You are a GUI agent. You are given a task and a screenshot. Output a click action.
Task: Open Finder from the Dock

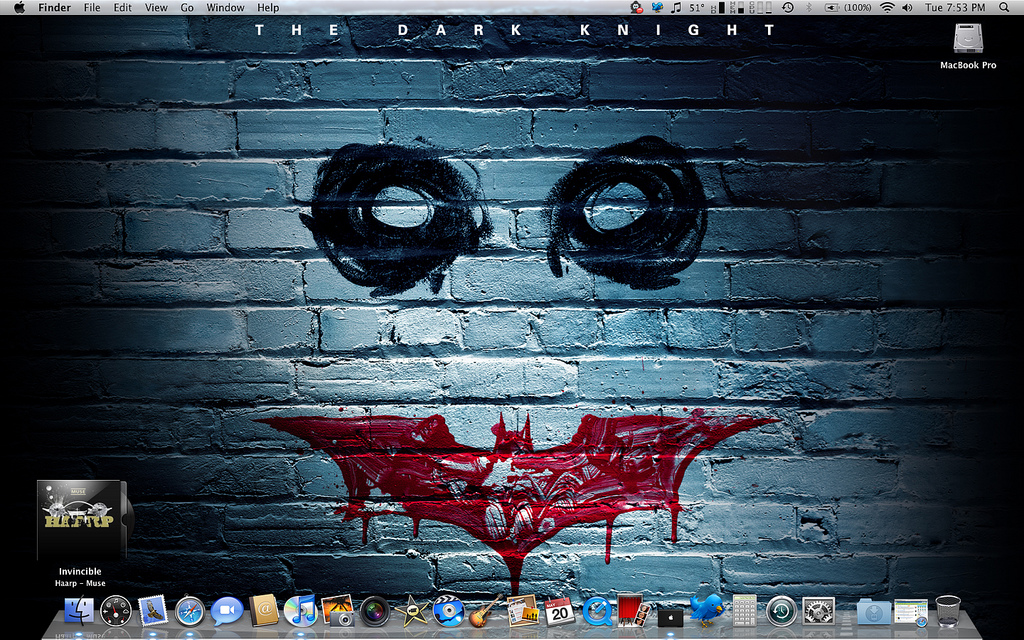(79, 611)
